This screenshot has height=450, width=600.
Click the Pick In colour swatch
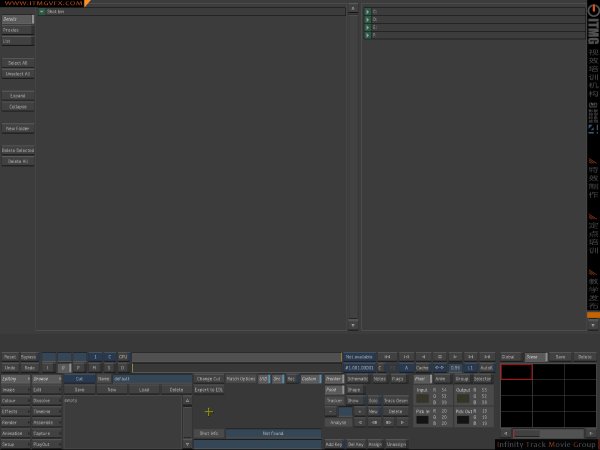click(x=422, y=420)
